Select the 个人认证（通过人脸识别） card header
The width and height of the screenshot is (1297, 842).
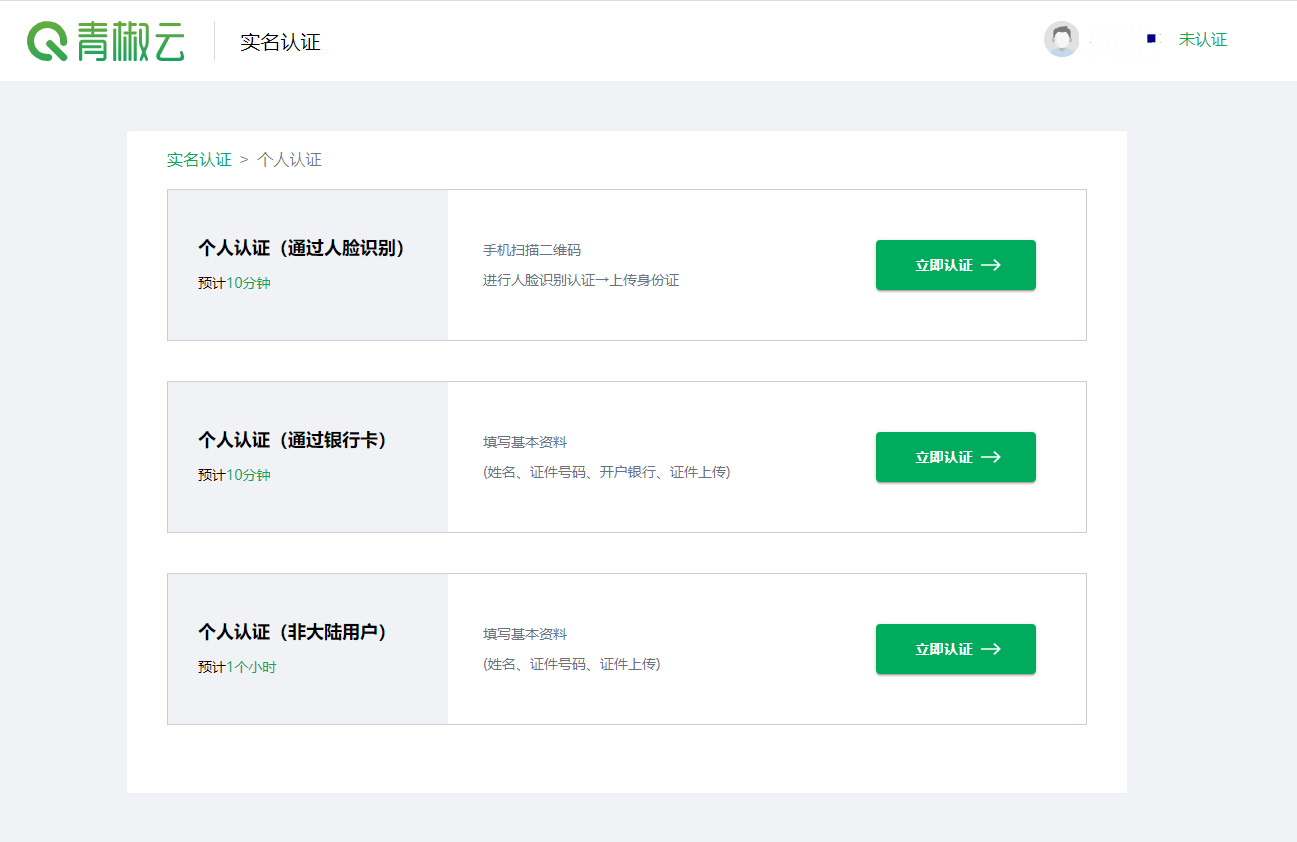click(x=302, y=247)
